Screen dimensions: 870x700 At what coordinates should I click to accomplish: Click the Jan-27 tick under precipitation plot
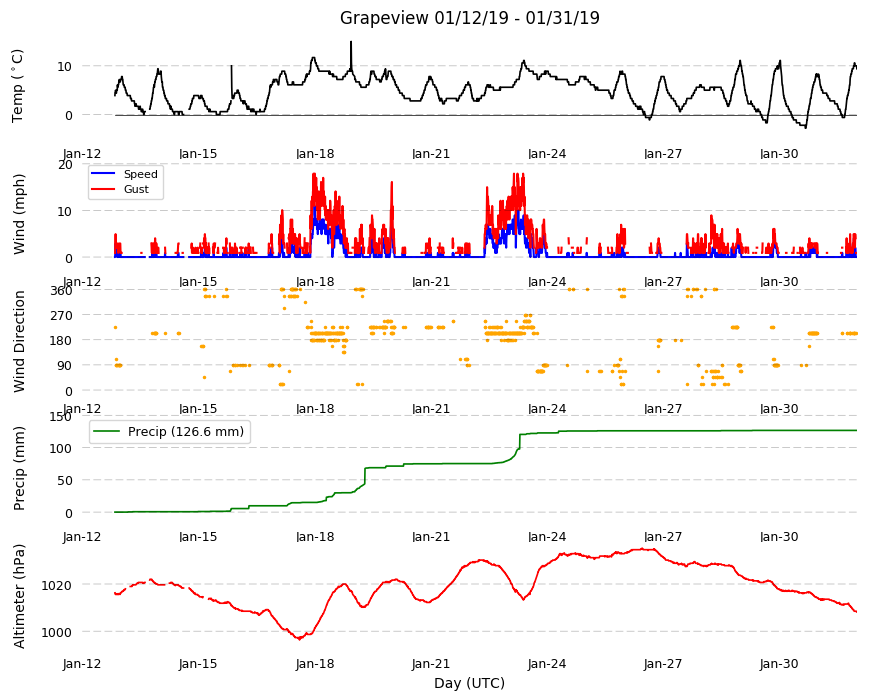click(663, 536)
